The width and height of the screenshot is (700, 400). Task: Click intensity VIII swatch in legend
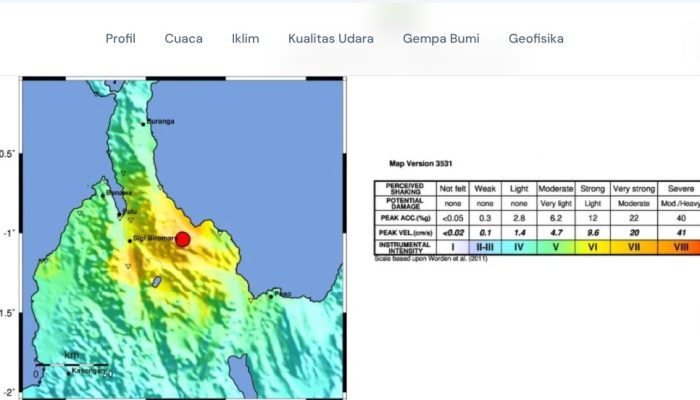point(679,247)
